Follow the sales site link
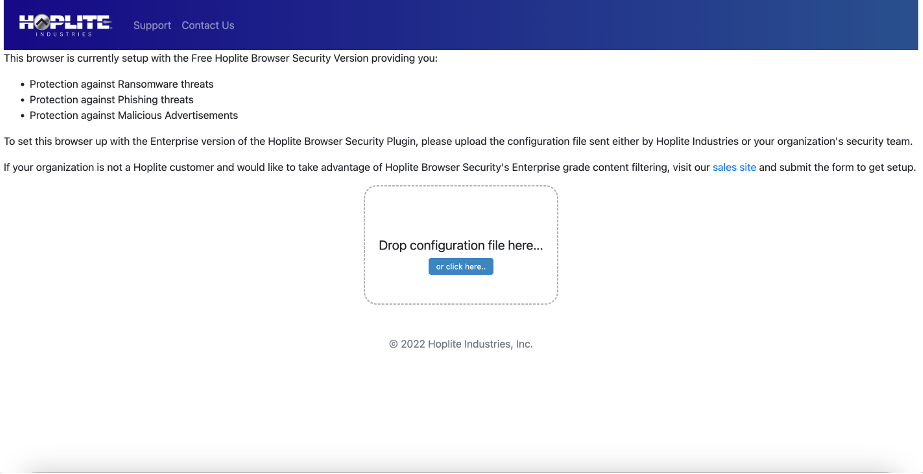This screenshot has height=474, width=923. [734, 167]
